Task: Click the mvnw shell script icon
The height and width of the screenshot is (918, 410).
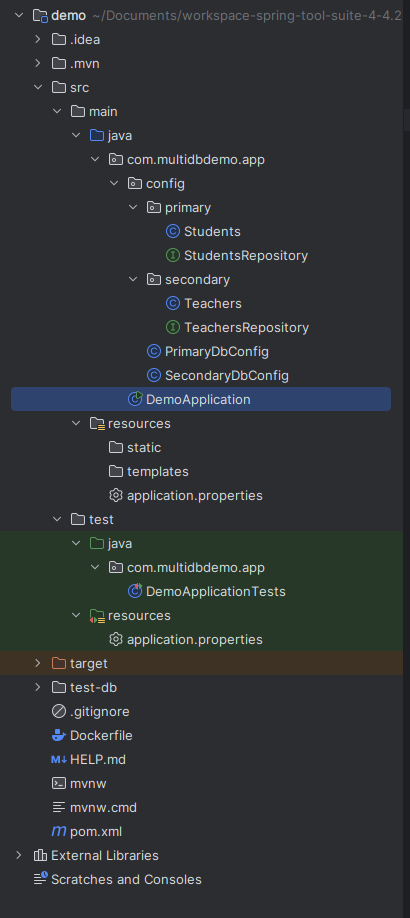Action: (59, 783)
